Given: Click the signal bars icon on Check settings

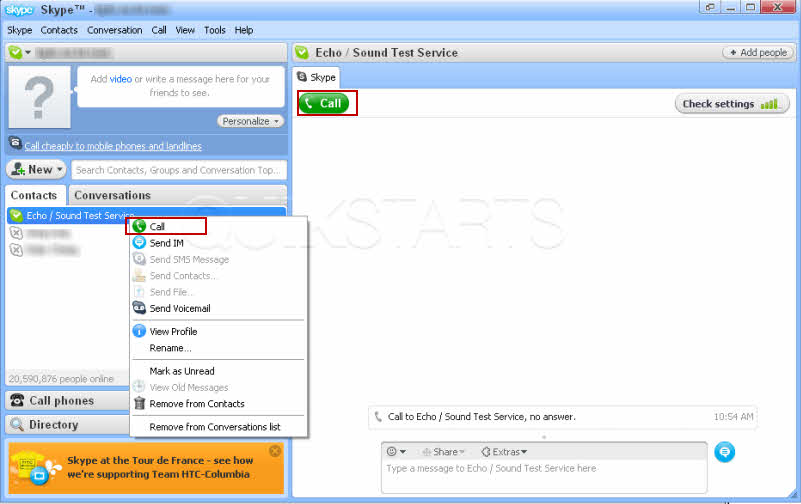Looking at the screenshot, I should (769, 104).
